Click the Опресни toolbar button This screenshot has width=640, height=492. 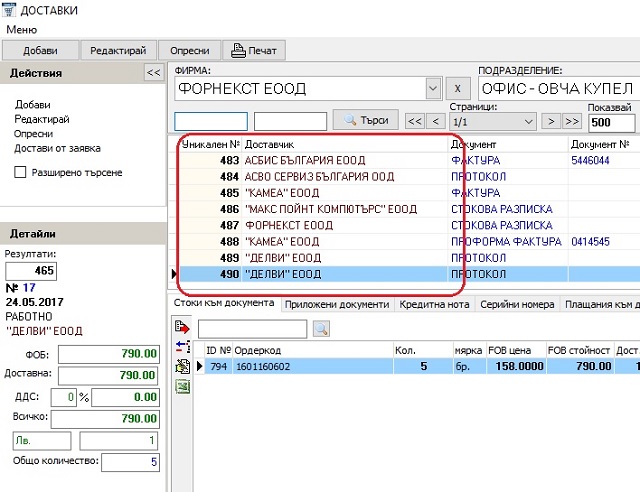tap(190, 51)
